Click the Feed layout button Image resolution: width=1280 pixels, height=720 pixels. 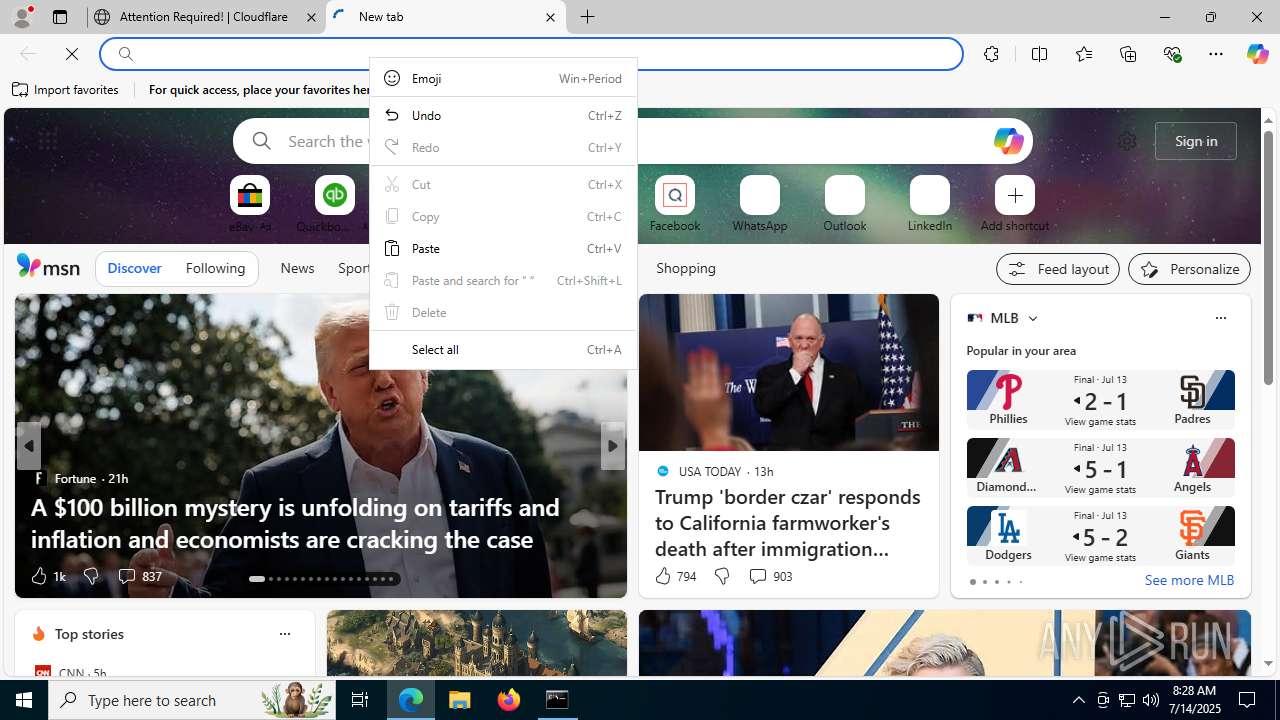point(1057,269)
